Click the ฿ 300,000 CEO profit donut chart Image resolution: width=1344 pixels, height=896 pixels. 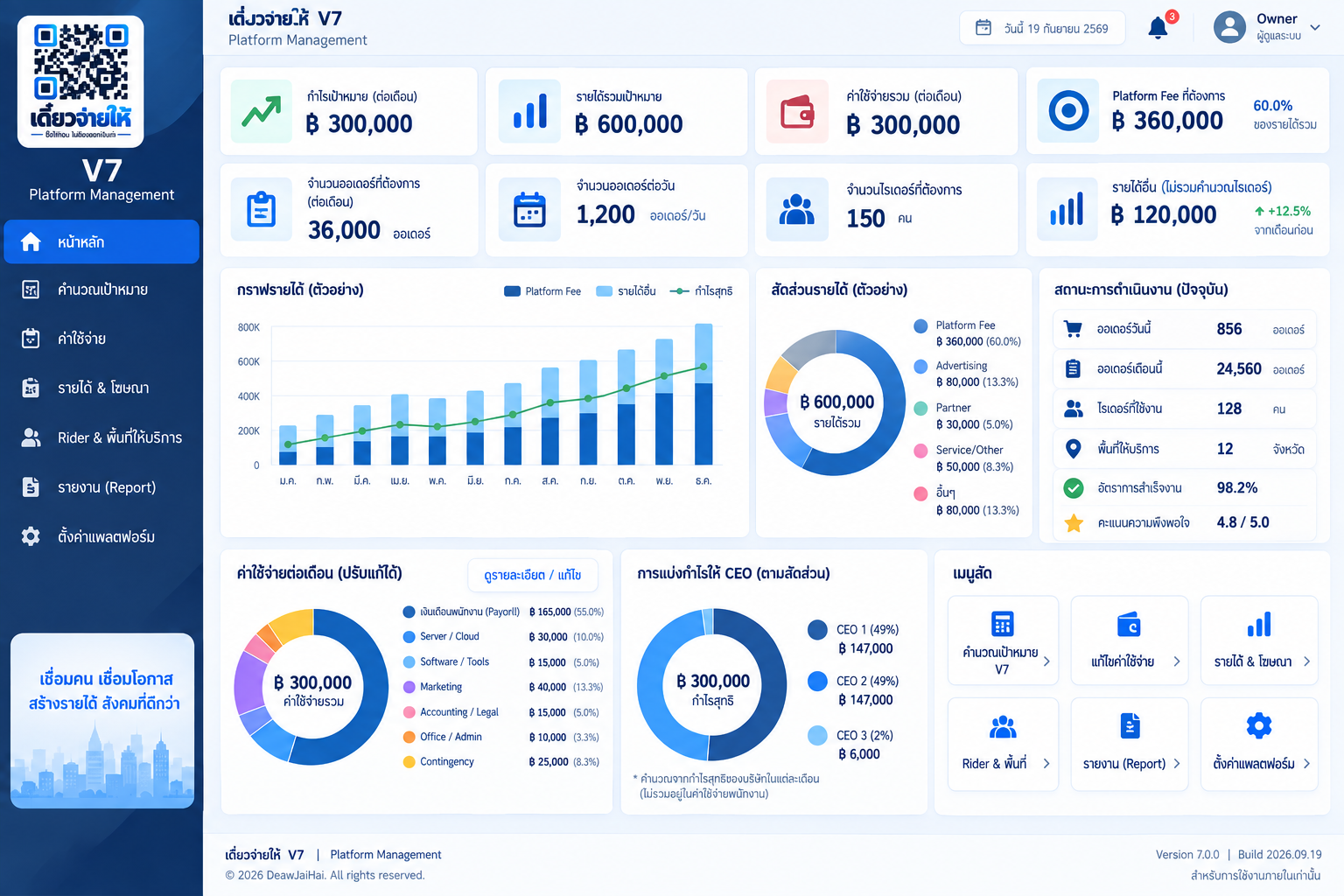[x=712, y=684]
